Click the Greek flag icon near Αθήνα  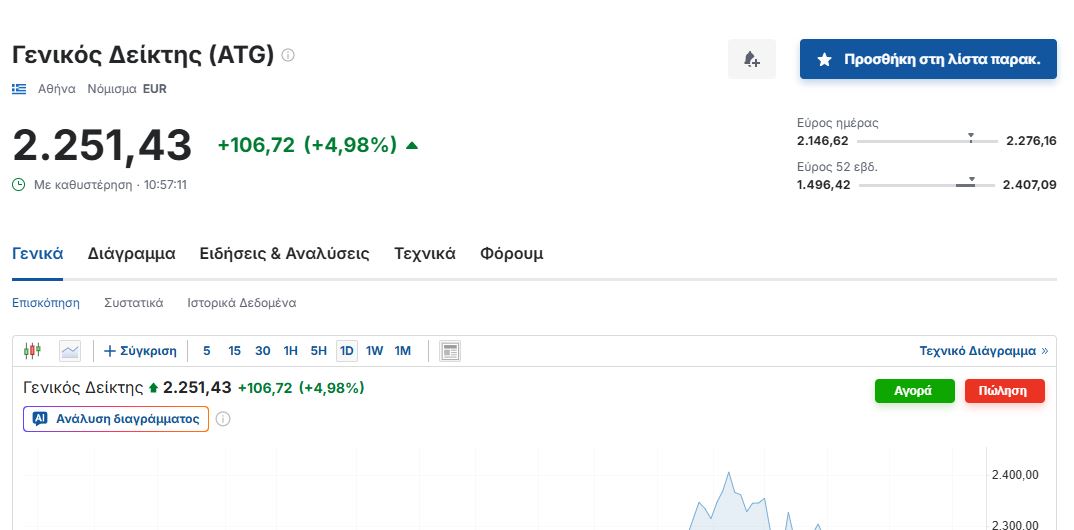click(x=19, y=89)
